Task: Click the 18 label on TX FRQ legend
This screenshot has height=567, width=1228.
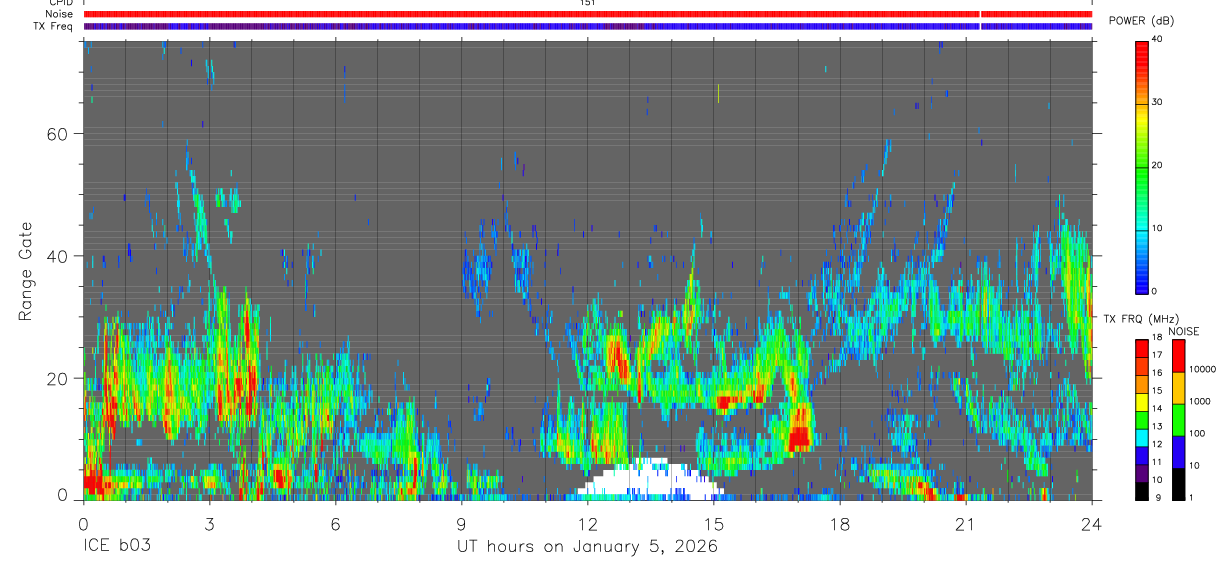Action: click(1156, 338)
